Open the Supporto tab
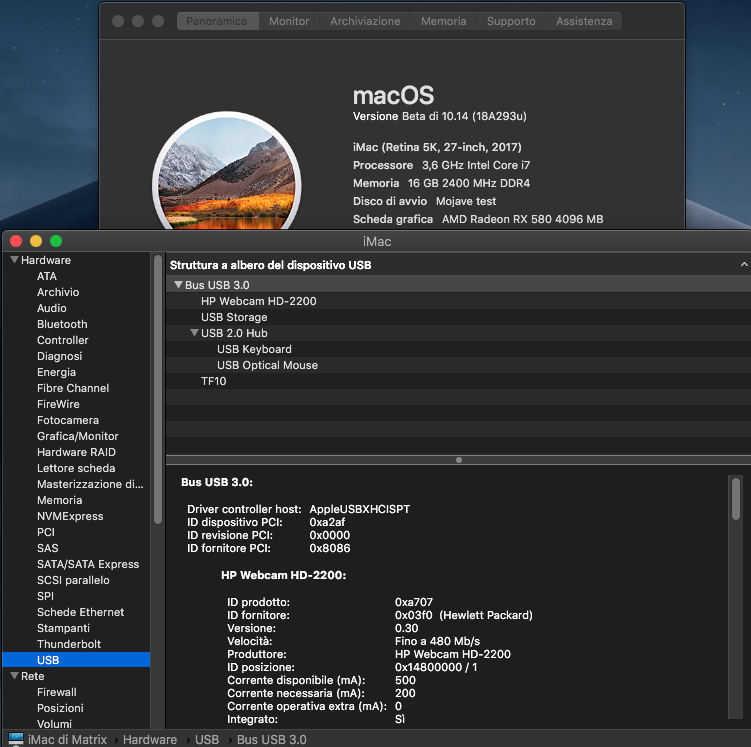This screenshot has width=751, height=747. pyautogui.click(x=511, y=21)
